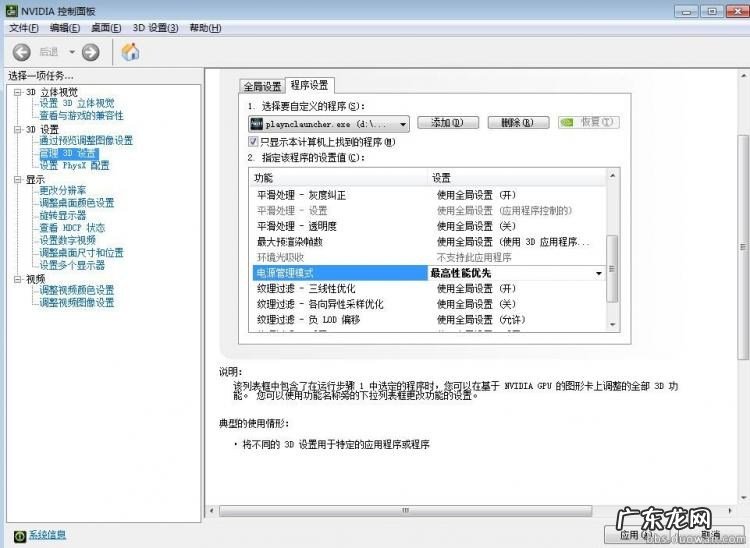
Task: Open the playnclauncher.exe program dropdown
Action: pyautogui.click(x=329, y=124)
